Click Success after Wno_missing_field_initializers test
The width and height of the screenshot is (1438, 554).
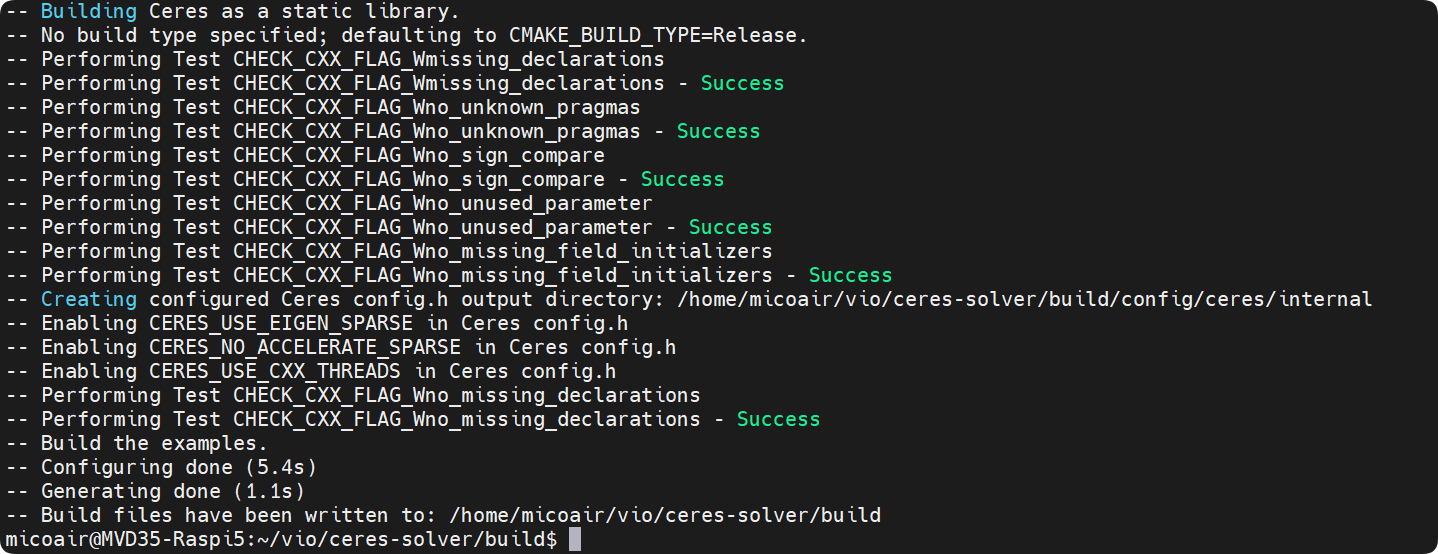tap(850, 275)
